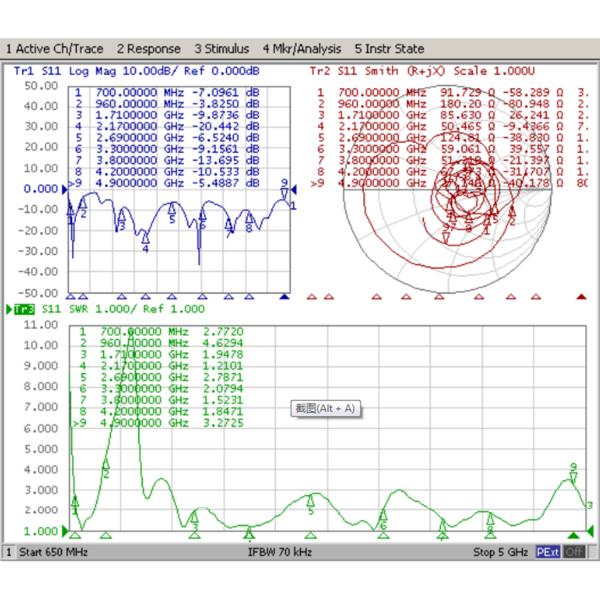
Task: Click marker 5 triangle on SWR trace
Action: point(311,509)
